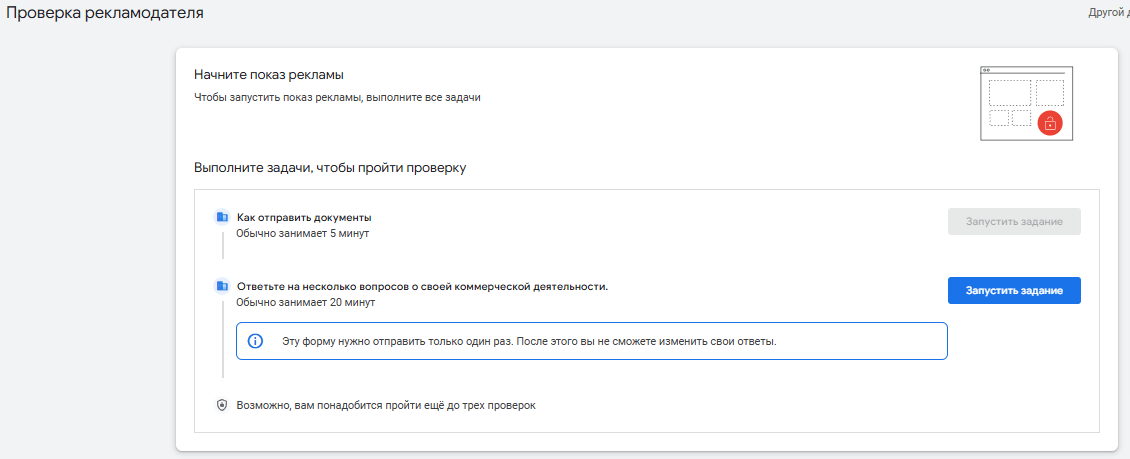Click the "Обычно занимает 20 минут" label
The height and width of the screenshot is (459, 1130).
tap(305, 301)
